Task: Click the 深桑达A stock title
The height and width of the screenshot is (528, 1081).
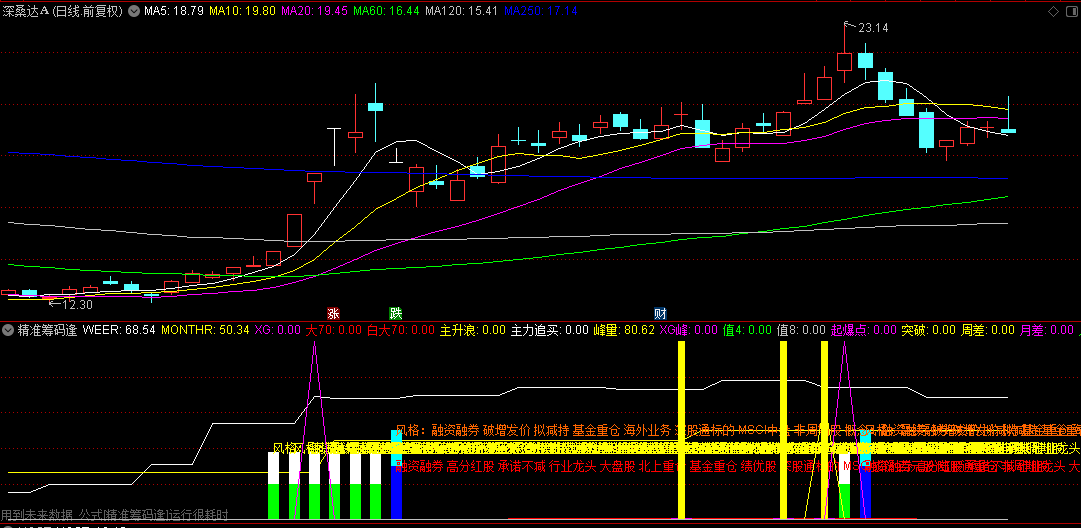Action: coord(62,11)
